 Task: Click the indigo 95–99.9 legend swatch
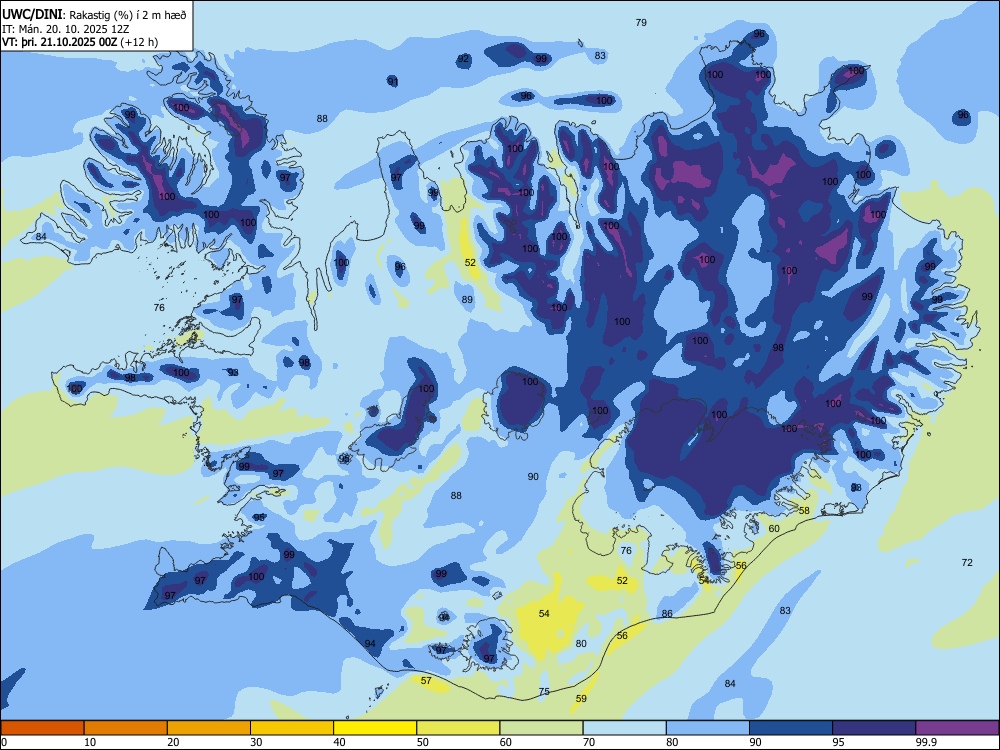pyautogui.click(x=874, y=728)
